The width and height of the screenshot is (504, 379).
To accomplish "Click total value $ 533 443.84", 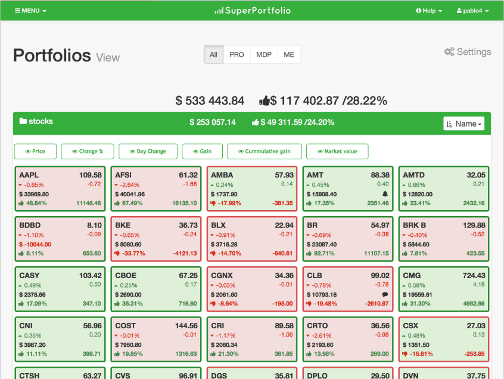I will (210, 101).
